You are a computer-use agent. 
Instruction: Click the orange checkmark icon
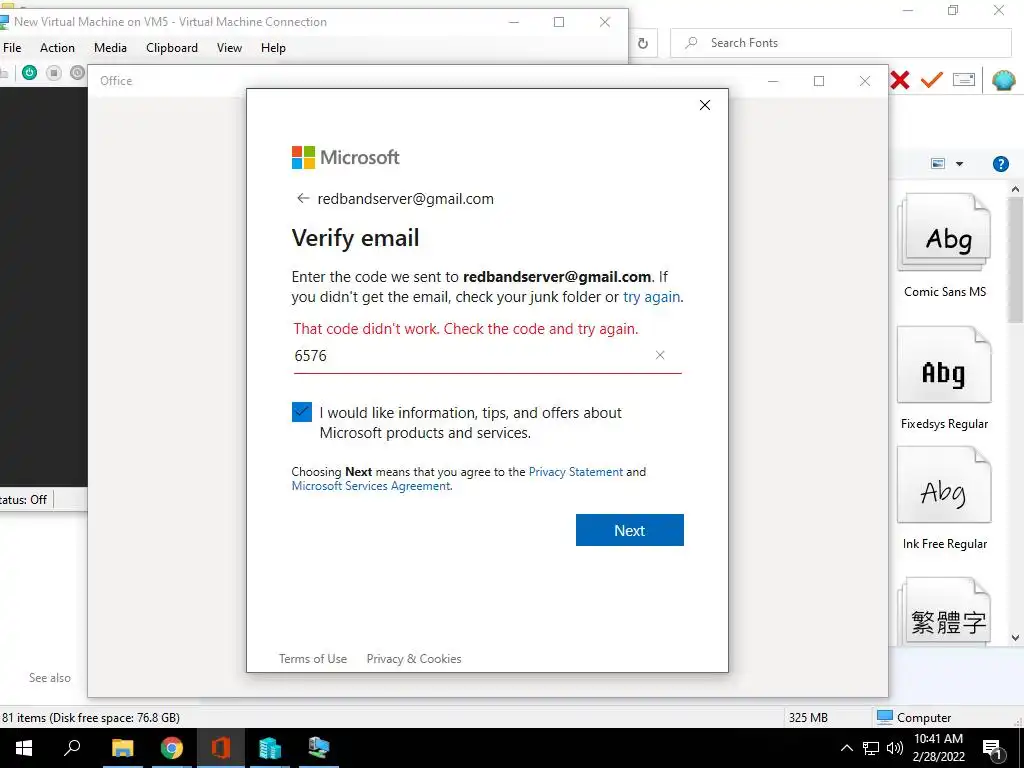coord(932,80)
